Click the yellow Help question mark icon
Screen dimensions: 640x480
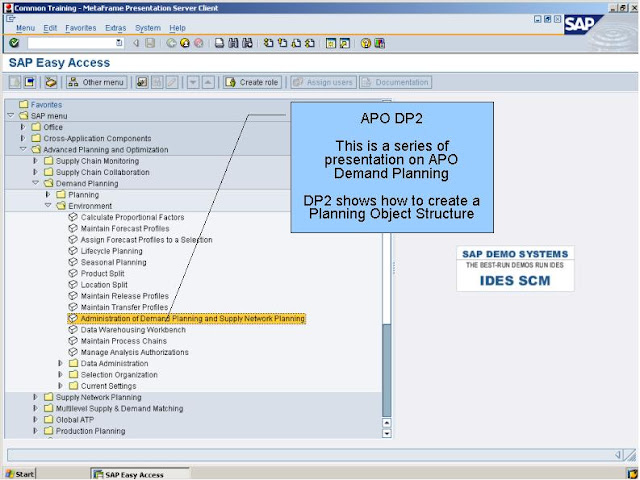[366, 43]
